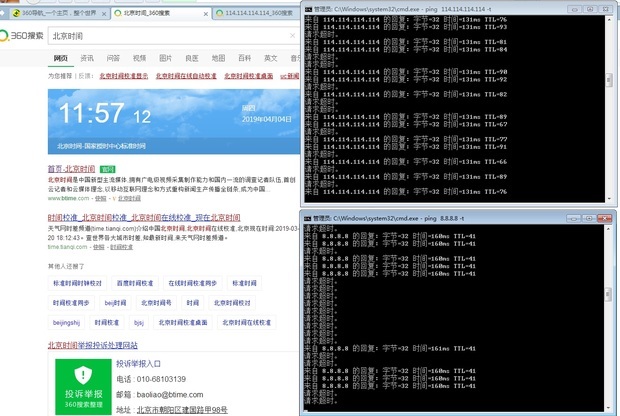Click the 电话: 010-68103139 text
This screenshot has height=416, width=620.
click(x=151, y=379)
